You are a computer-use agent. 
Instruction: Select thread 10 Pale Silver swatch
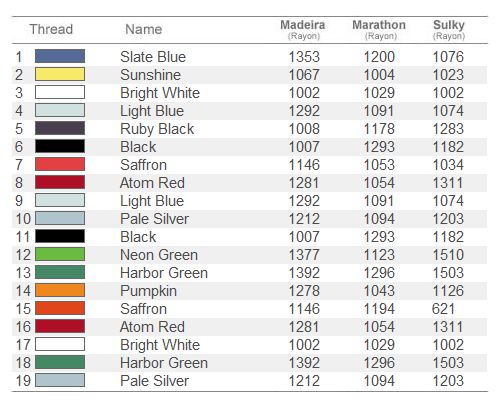pos(60,218)
